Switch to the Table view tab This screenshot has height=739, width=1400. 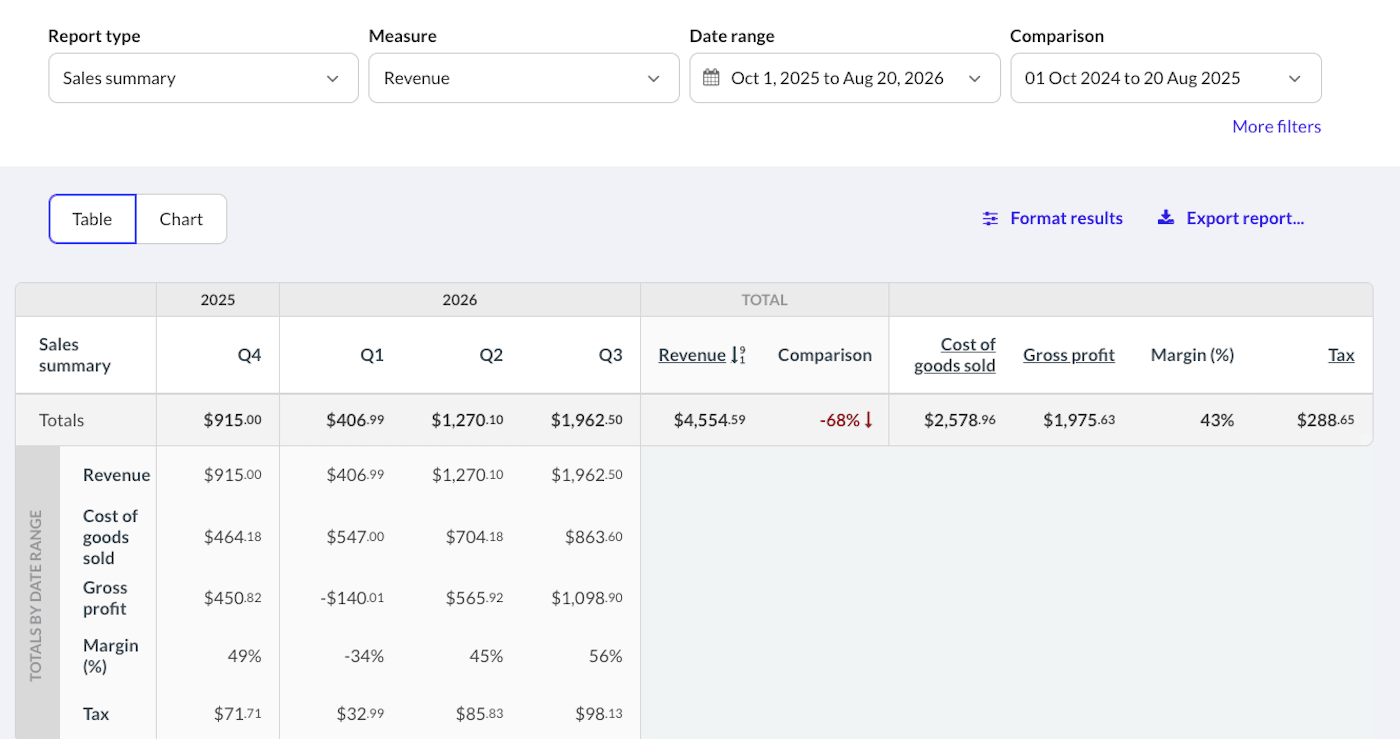coord(92,219)
